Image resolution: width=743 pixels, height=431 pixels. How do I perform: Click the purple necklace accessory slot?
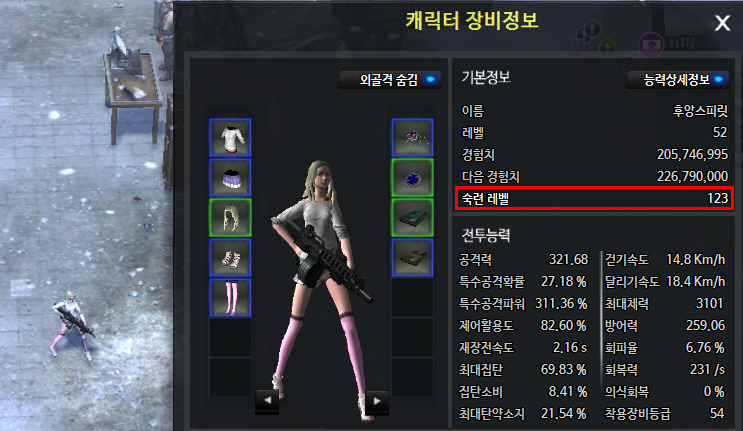[x=412, y=137]
